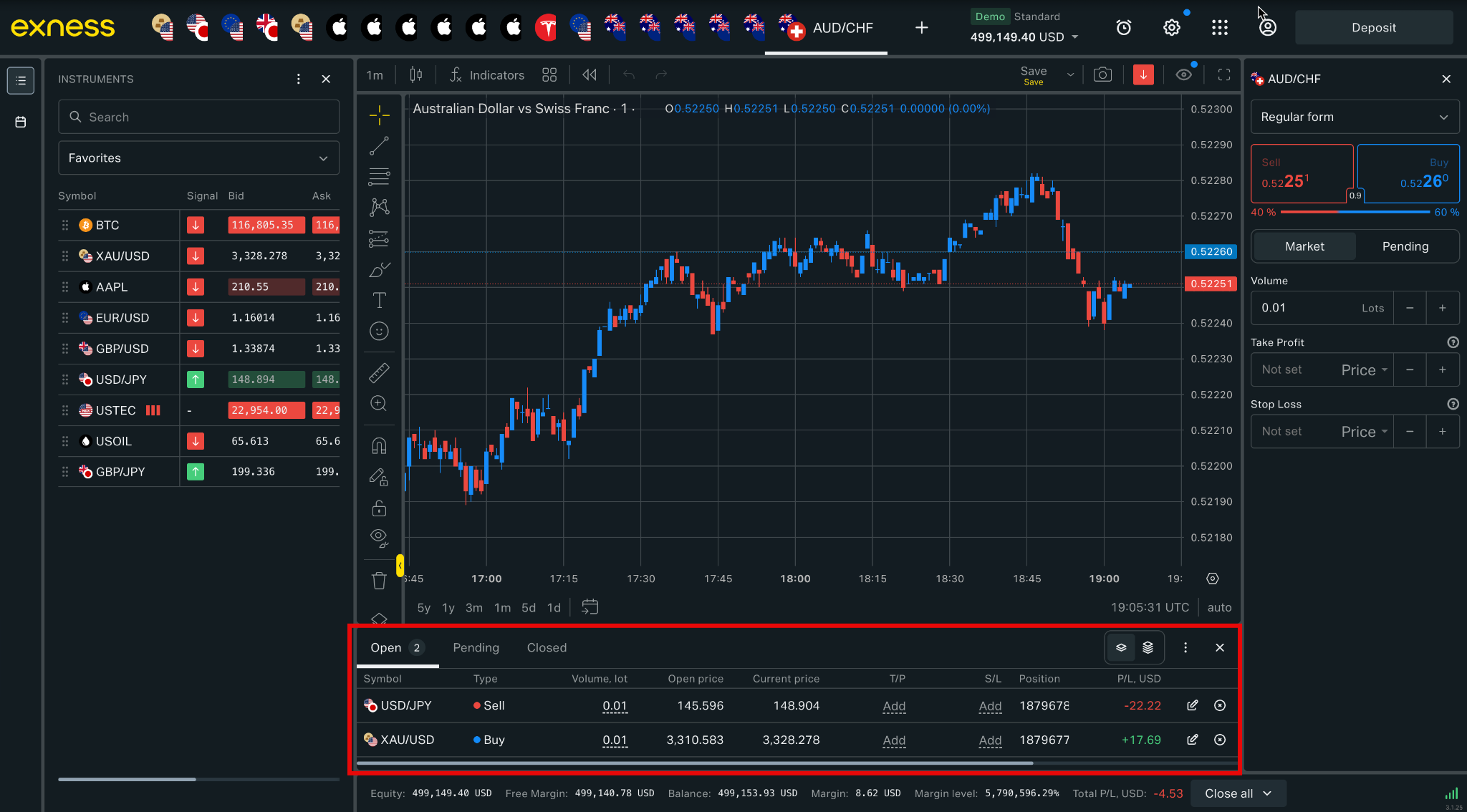Open instruments panel three-dot menu
1467x812 pixels.
coord(299,79)
